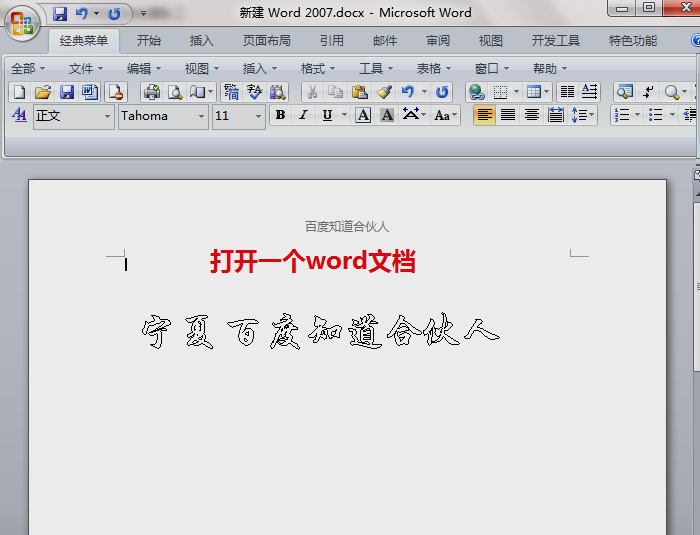Open the 表格 classic menu

coord(433,69)
